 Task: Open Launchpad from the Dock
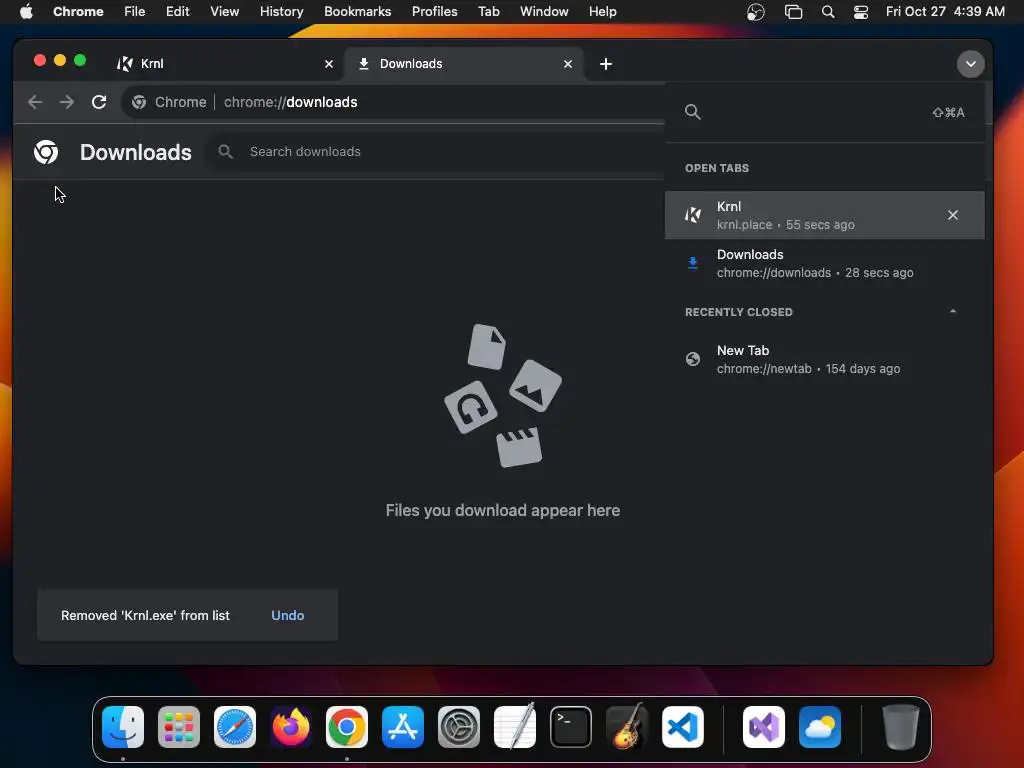[179, 727]
